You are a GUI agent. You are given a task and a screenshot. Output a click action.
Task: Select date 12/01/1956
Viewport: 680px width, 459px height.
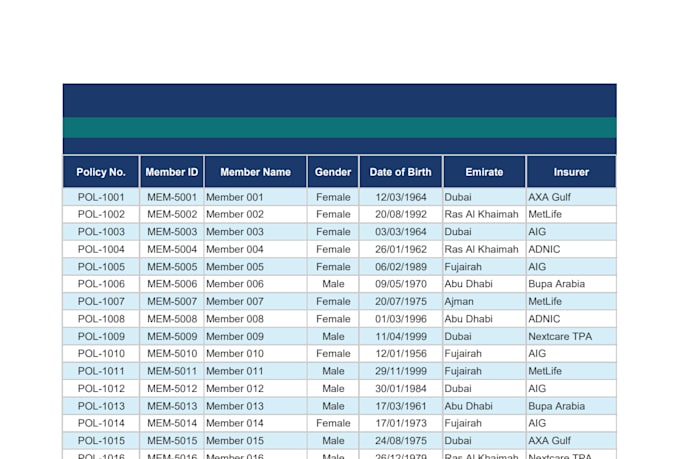point(401,354)
